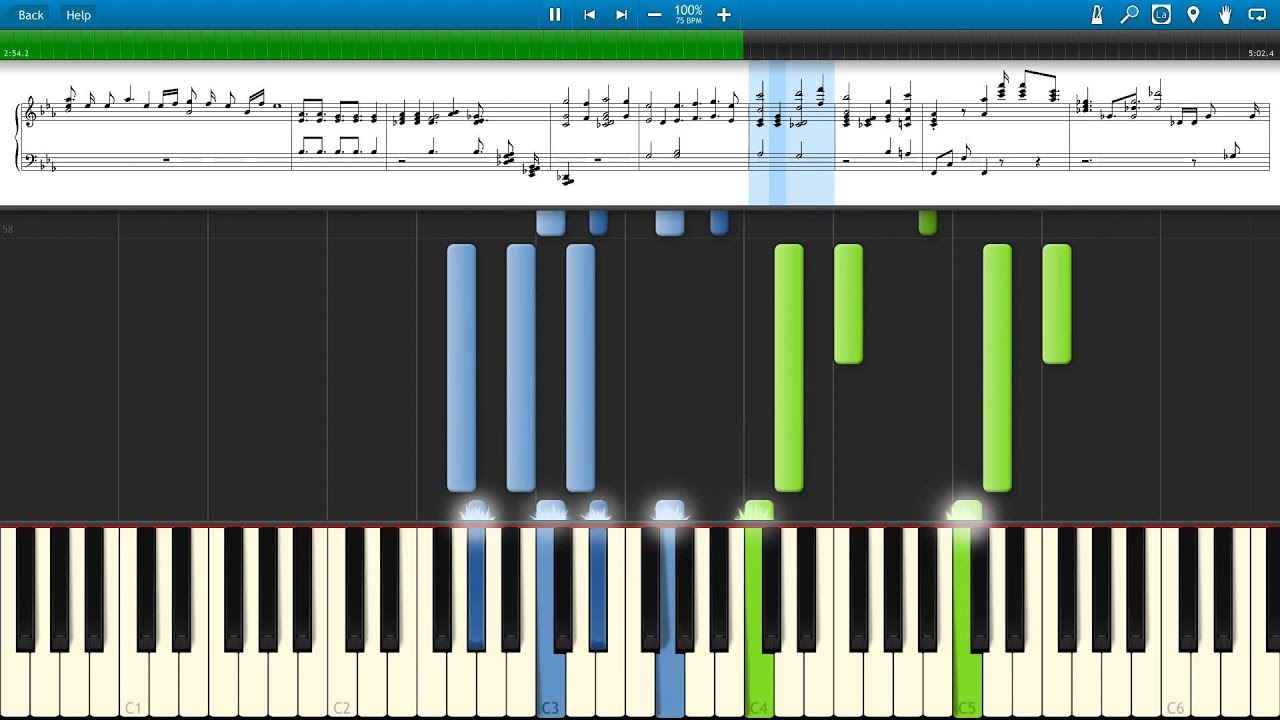Go back using the Back button
This screenshot has width=1280, height=720.
[31, 15]
